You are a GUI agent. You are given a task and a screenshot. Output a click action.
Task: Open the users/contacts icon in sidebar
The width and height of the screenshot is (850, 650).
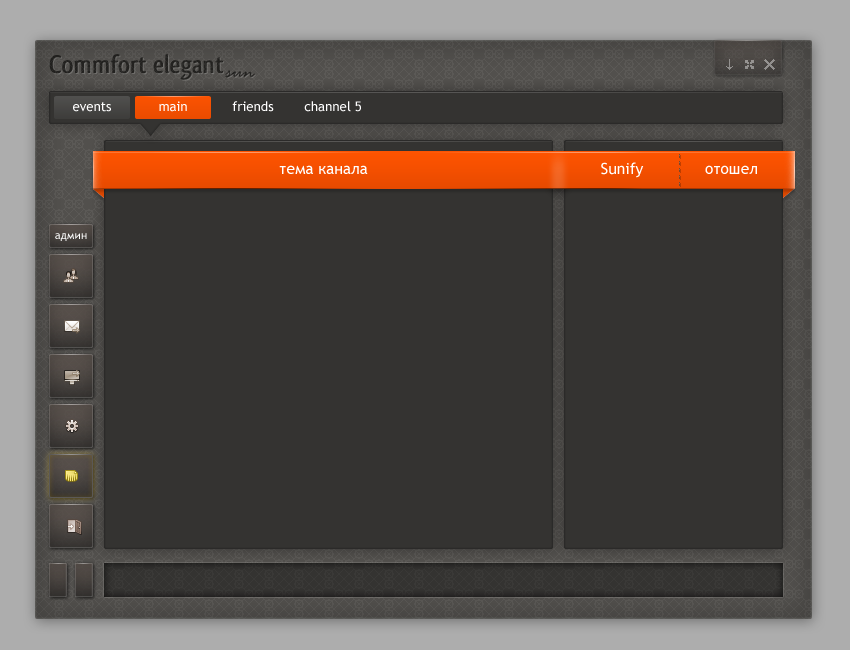coord(71,275)
